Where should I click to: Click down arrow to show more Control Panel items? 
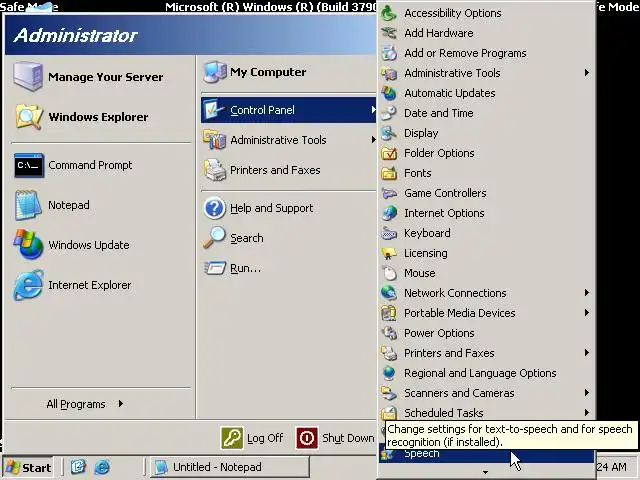point(485,472)
